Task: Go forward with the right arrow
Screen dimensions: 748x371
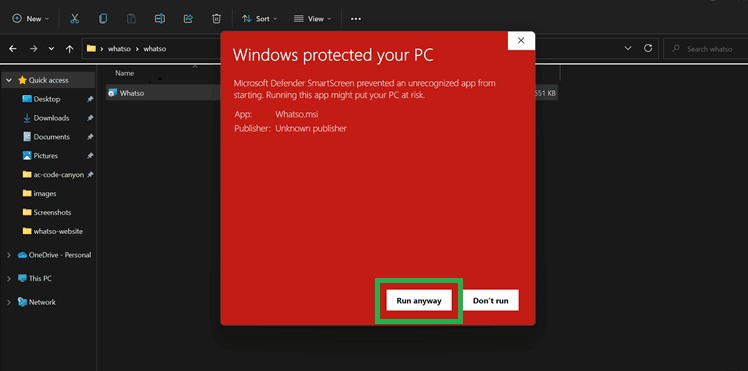Action: point(33,49)
